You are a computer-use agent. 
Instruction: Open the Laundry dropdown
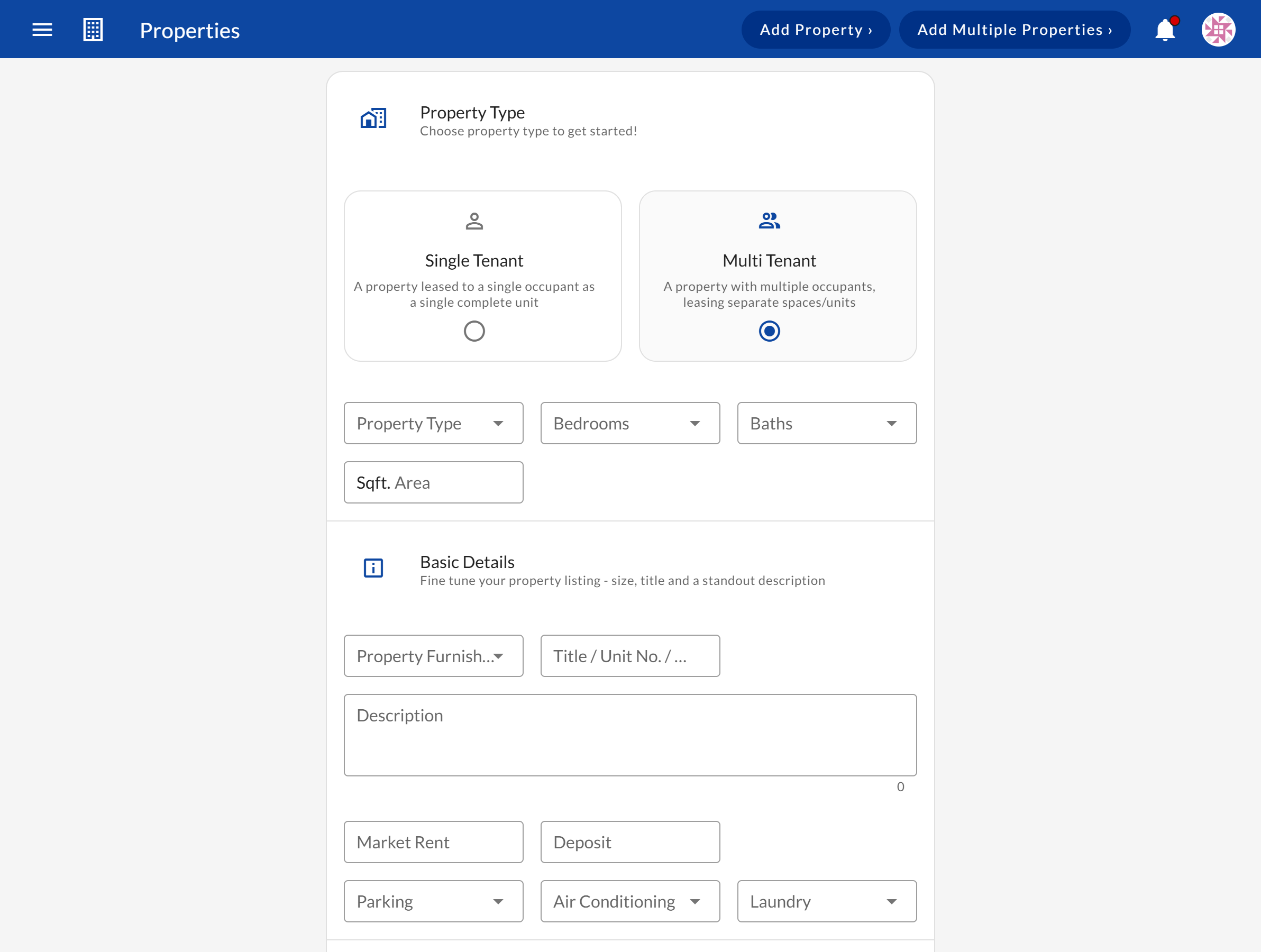tap(827, 901)
